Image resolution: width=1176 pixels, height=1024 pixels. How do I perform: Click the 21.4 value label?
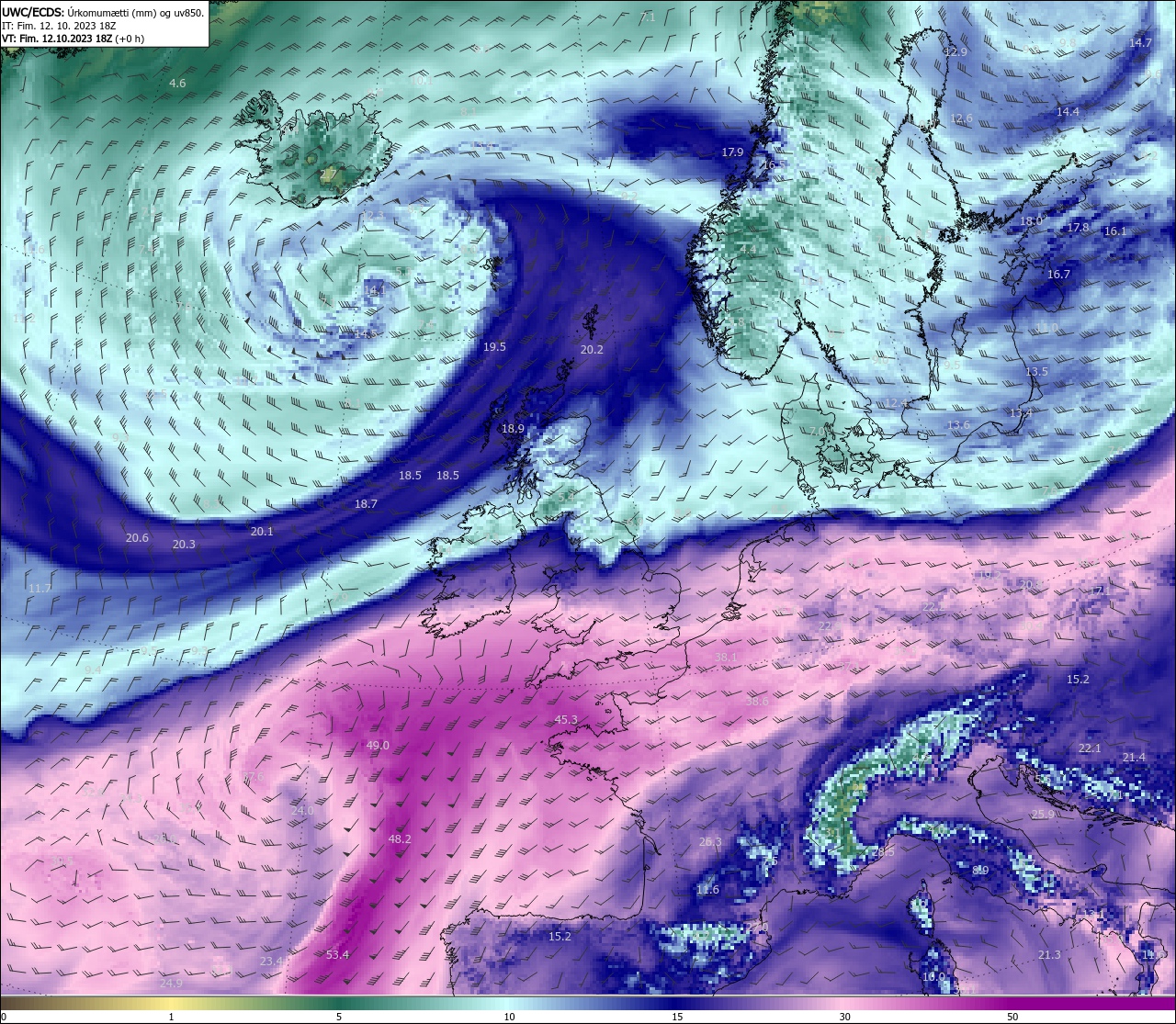pos(1134,757)
